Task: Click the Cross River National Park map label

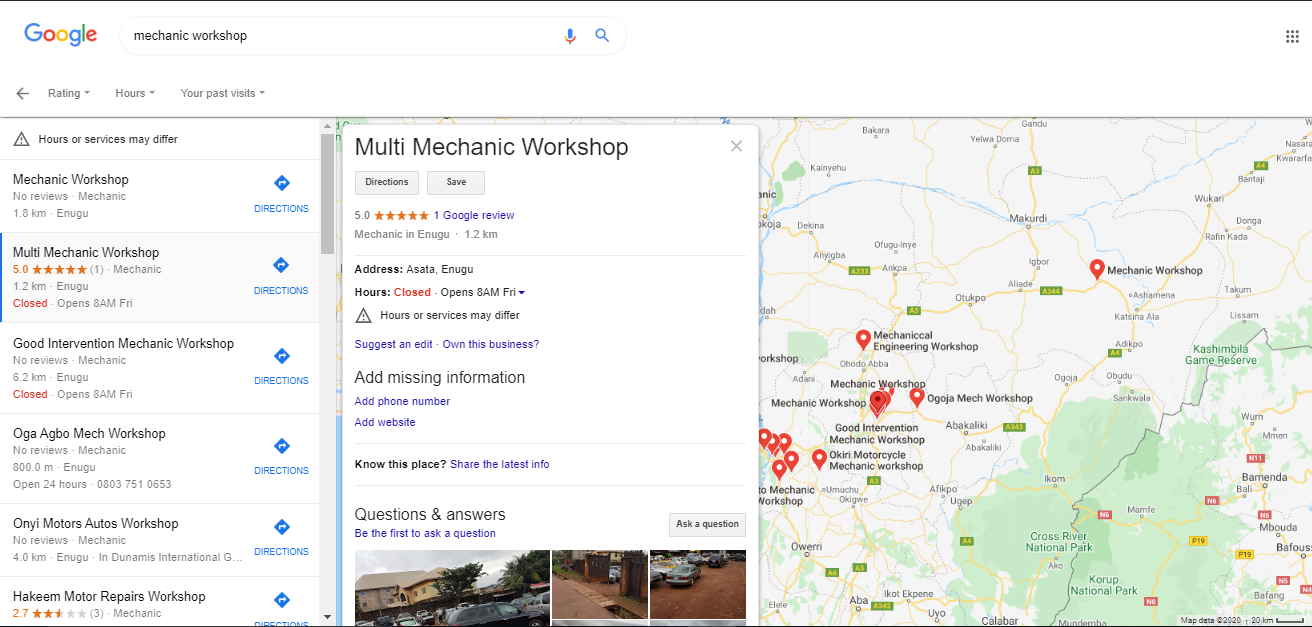Action: point(1059,542)
